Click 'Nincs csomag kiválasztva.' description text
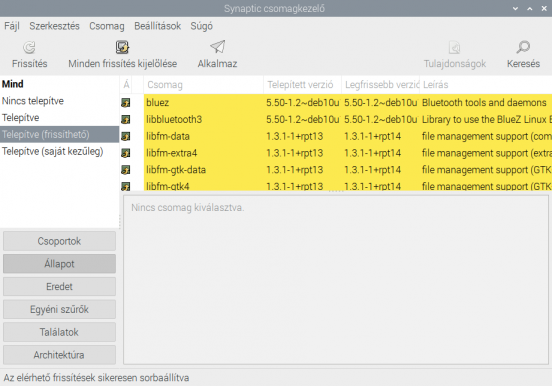 (187, 208)
